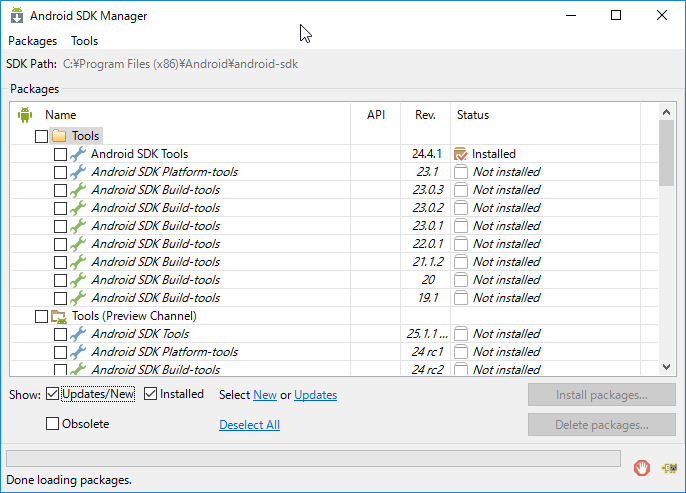Image resolution: width=686 pixels, height=493 pixels.
Task: Click the Delete packages button
Action: point(602,424)
